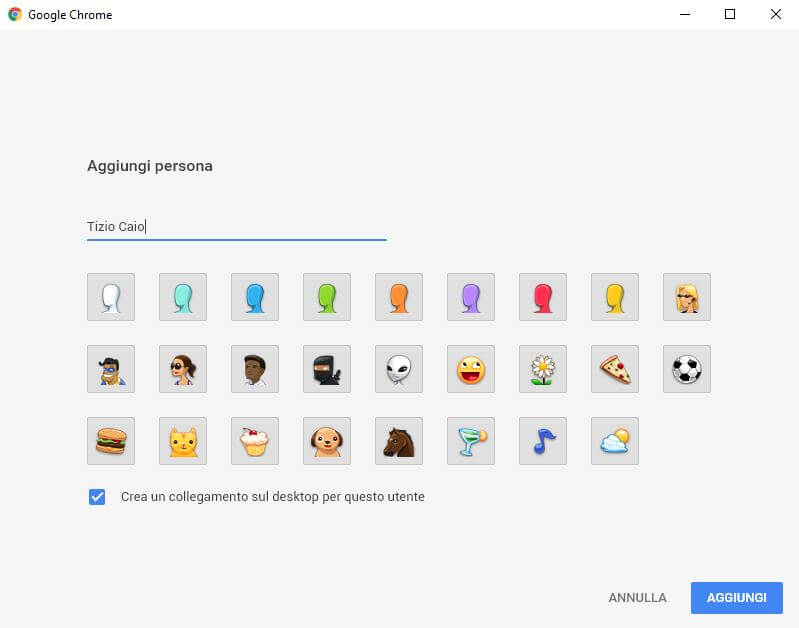Pick the pizza slice avatar
This screenshot has width=799, height=628.
pyautogui.click(x=615, y=369)
